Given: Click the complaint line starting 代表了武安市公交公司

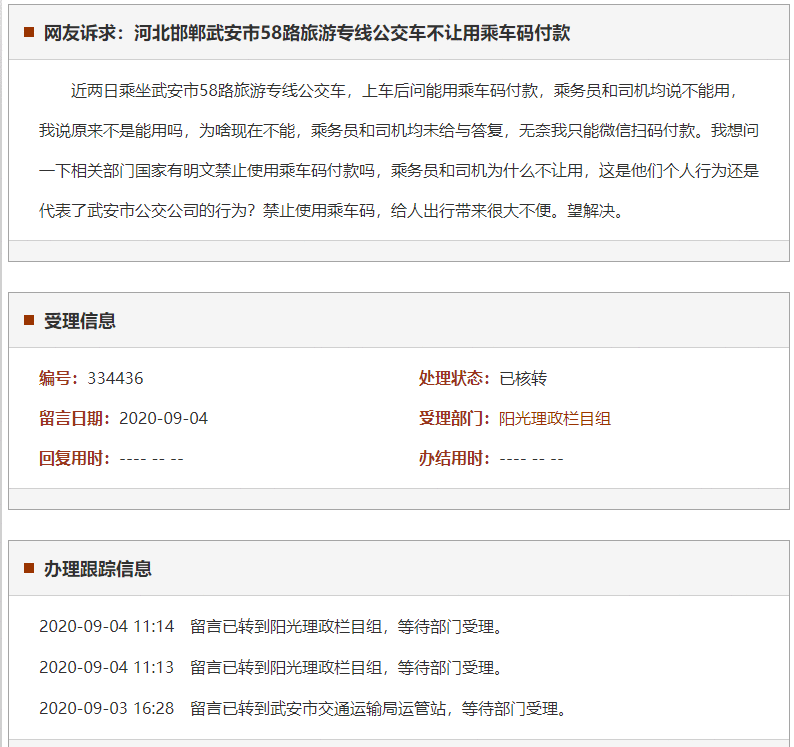Looking at the screenshot, I should [332, 211].
